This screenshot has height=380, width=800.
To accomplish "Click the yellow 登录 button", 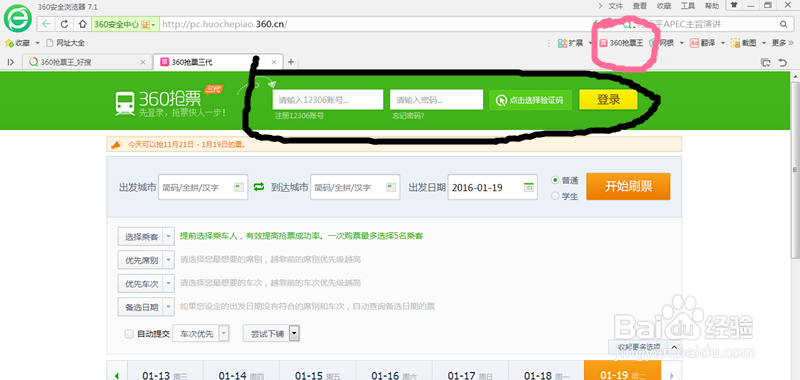I will (x=608, y=100).
